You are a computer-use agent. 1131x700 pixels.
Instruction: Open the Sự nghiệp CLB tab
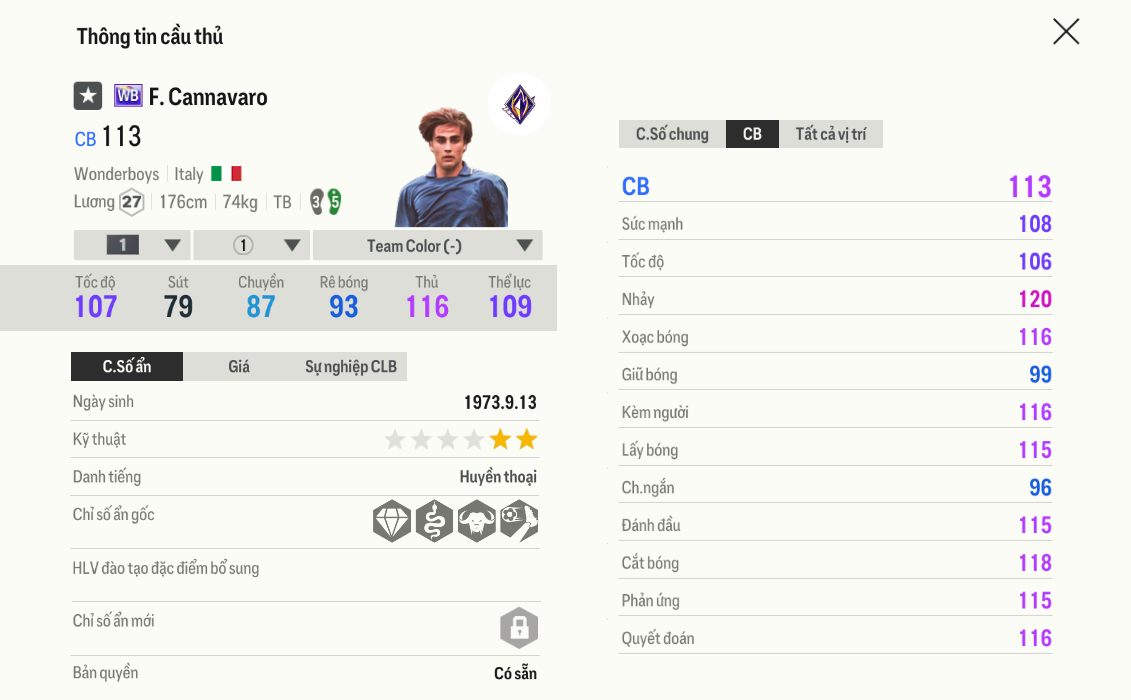351,367
